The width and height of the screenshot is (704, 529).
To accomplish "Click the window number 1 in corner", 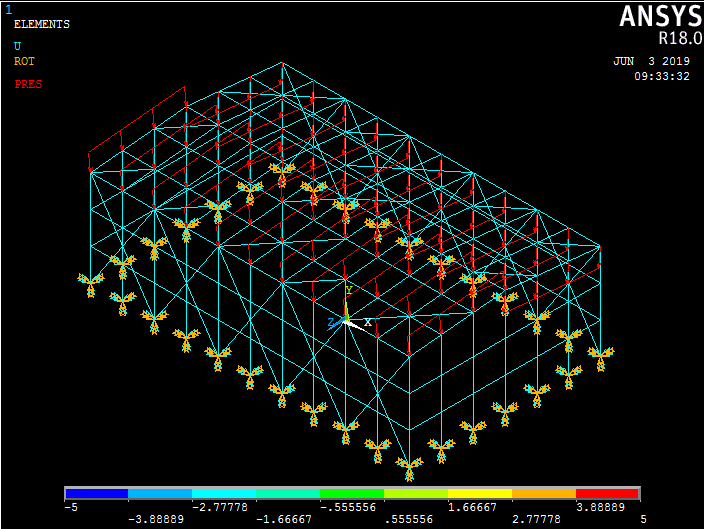I will (x=8, y=9).
